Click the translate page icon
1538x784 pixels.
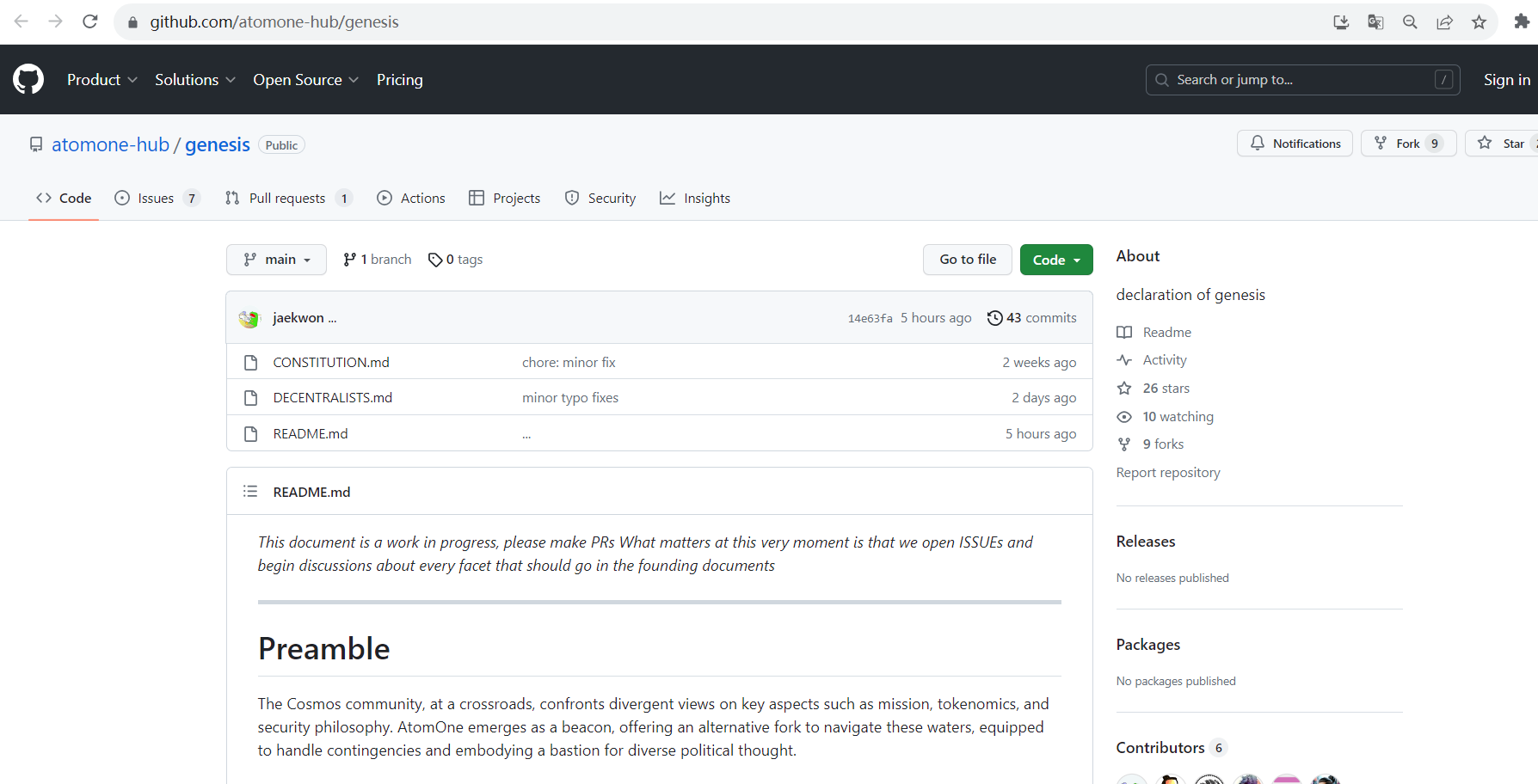click(x=1375, y=22)
